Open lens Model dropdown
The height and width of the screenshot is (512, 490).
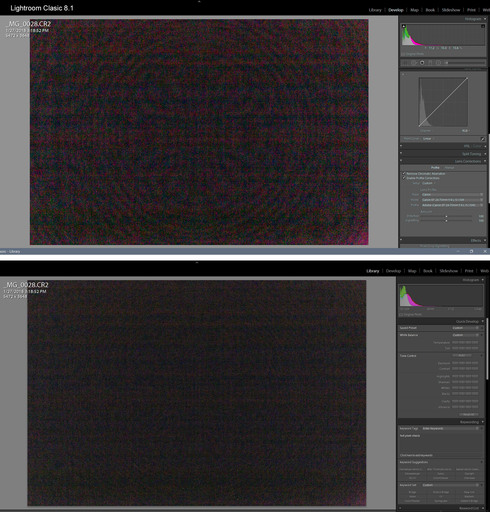(452, 200)
